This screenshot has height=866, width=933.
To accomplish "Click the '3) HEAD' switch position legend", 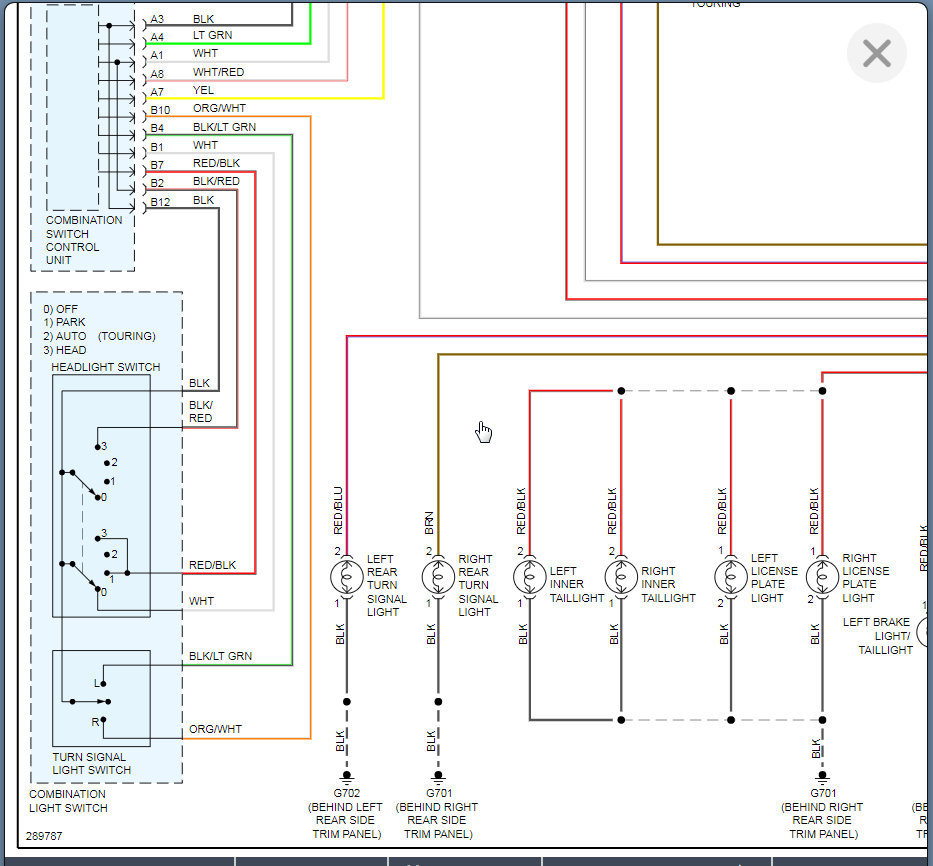I will (65, 350).
